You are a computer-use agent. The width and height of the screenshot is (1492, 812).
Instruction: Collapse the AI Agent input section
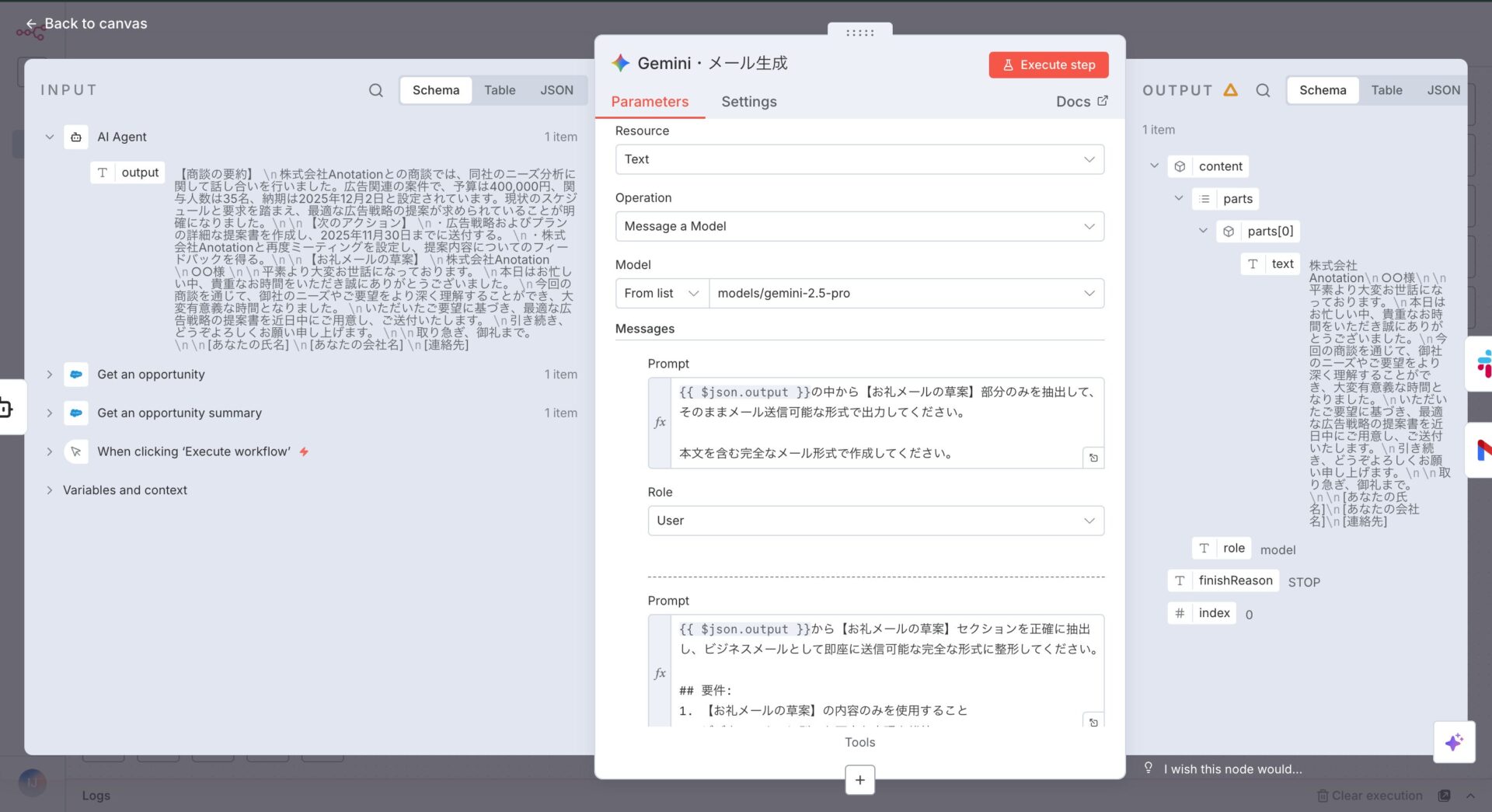click(50, 137)
